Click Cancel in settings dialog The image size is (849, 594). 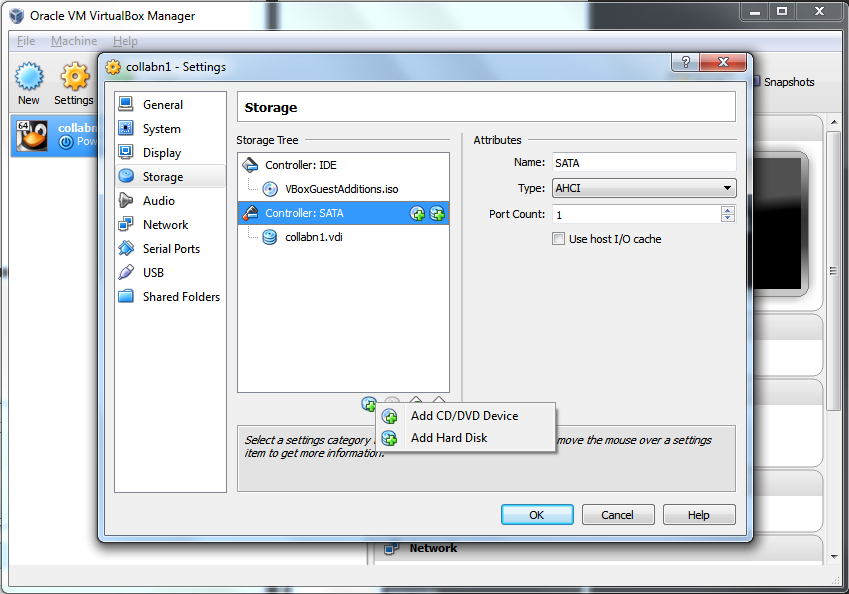[618, 515]
